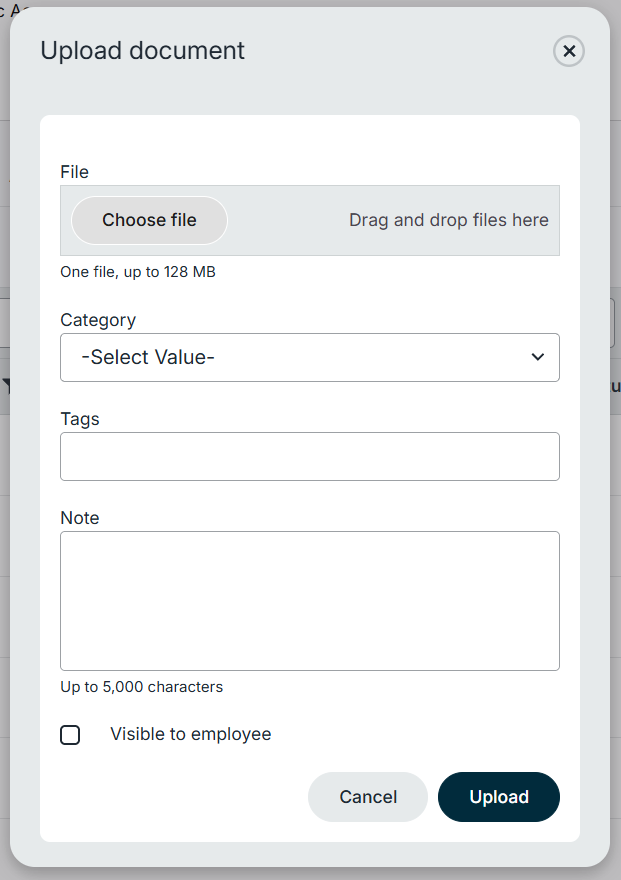
Task: Click the File field label
Action: click(x=75, y=172)
